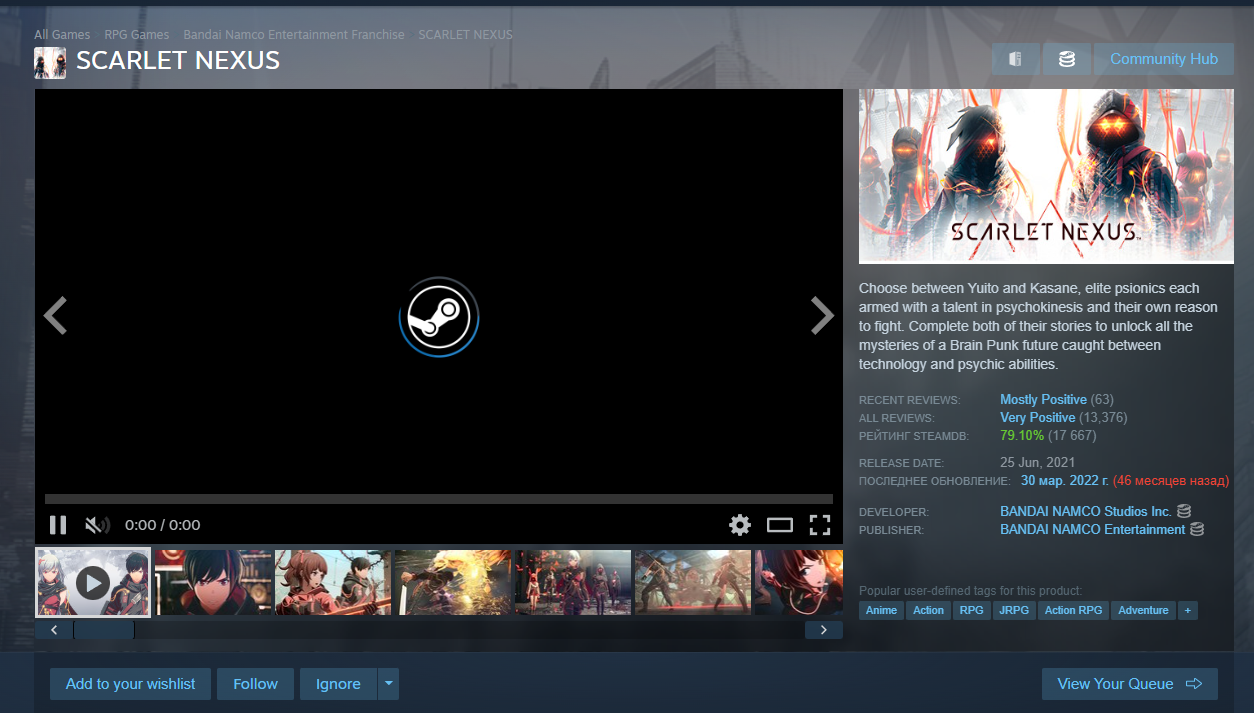Screen dimensions: 1254x713
Task: Select the RPG tag
Action: coord(971,610)
